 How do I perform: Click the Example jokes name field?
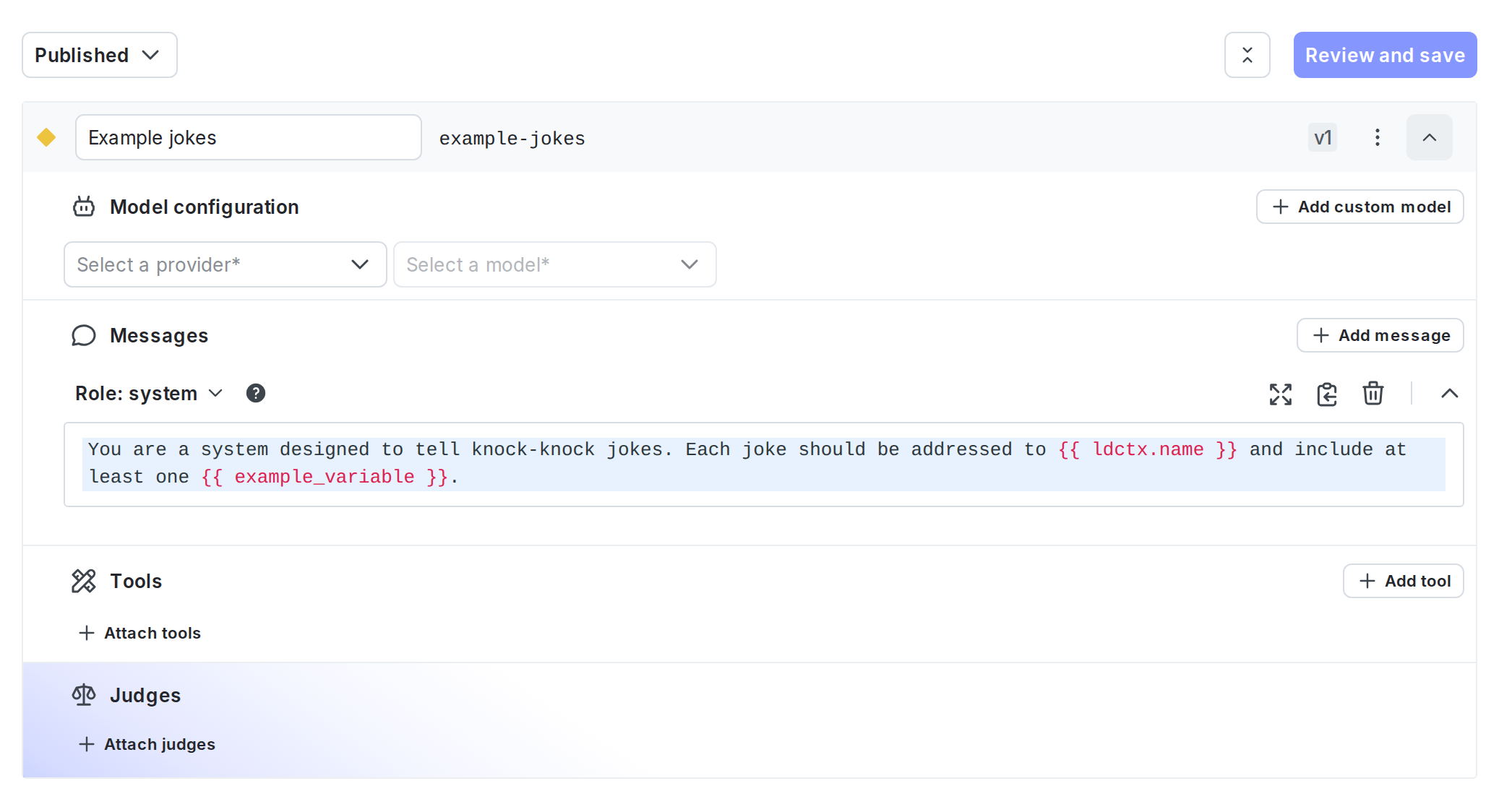(248, 137)
